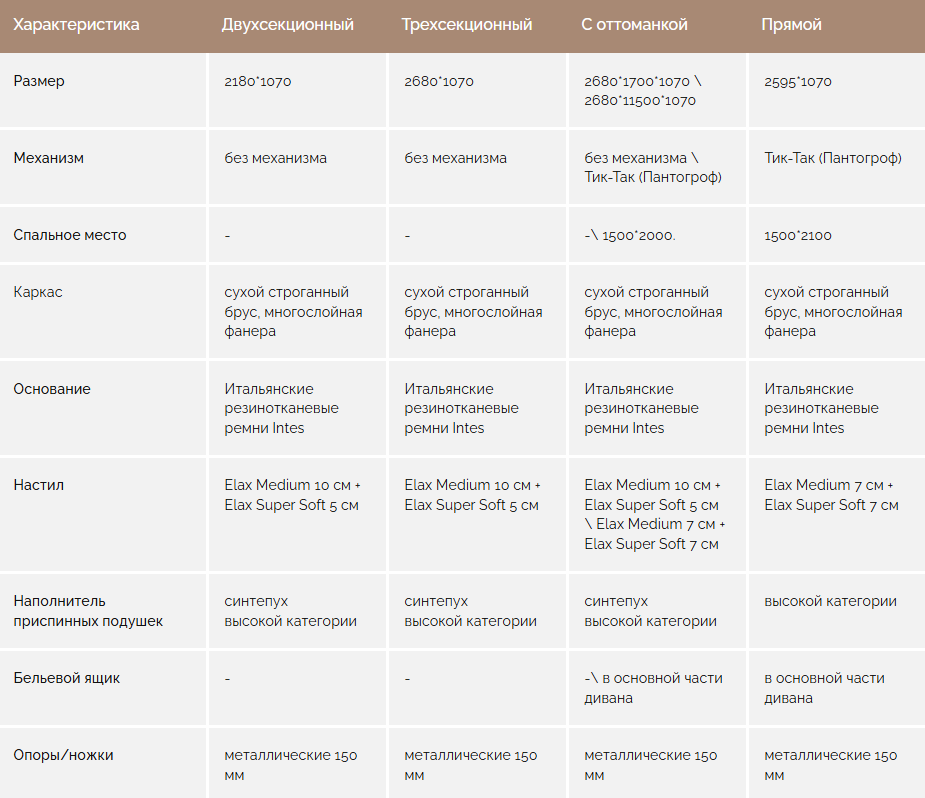Select the Бельевой ящик row label
This screenshot has width=925, height=798.
point(67,678)
